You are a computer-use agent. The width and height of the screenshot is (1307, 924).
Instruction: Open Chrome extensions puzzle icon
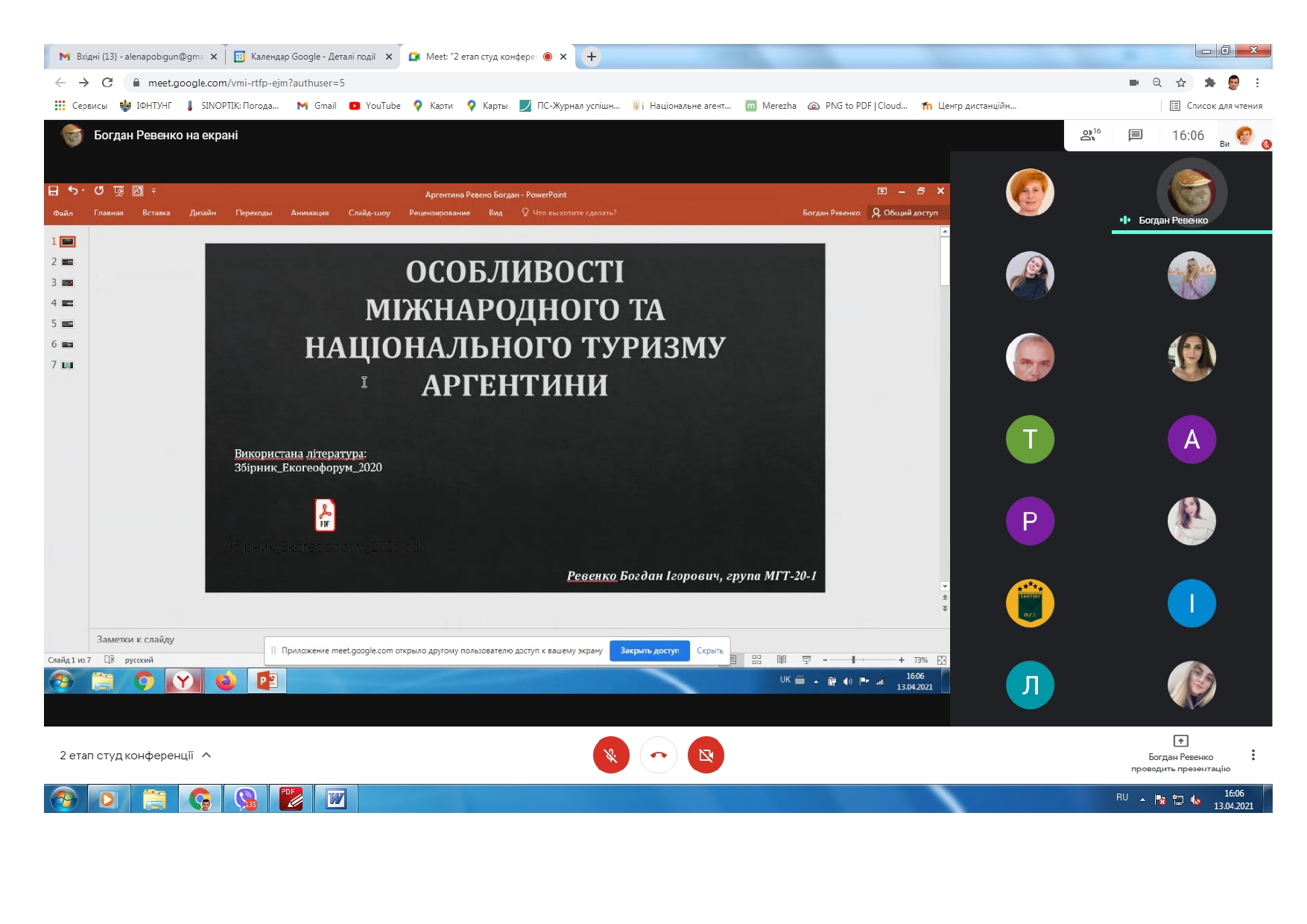click(1209, 83)
